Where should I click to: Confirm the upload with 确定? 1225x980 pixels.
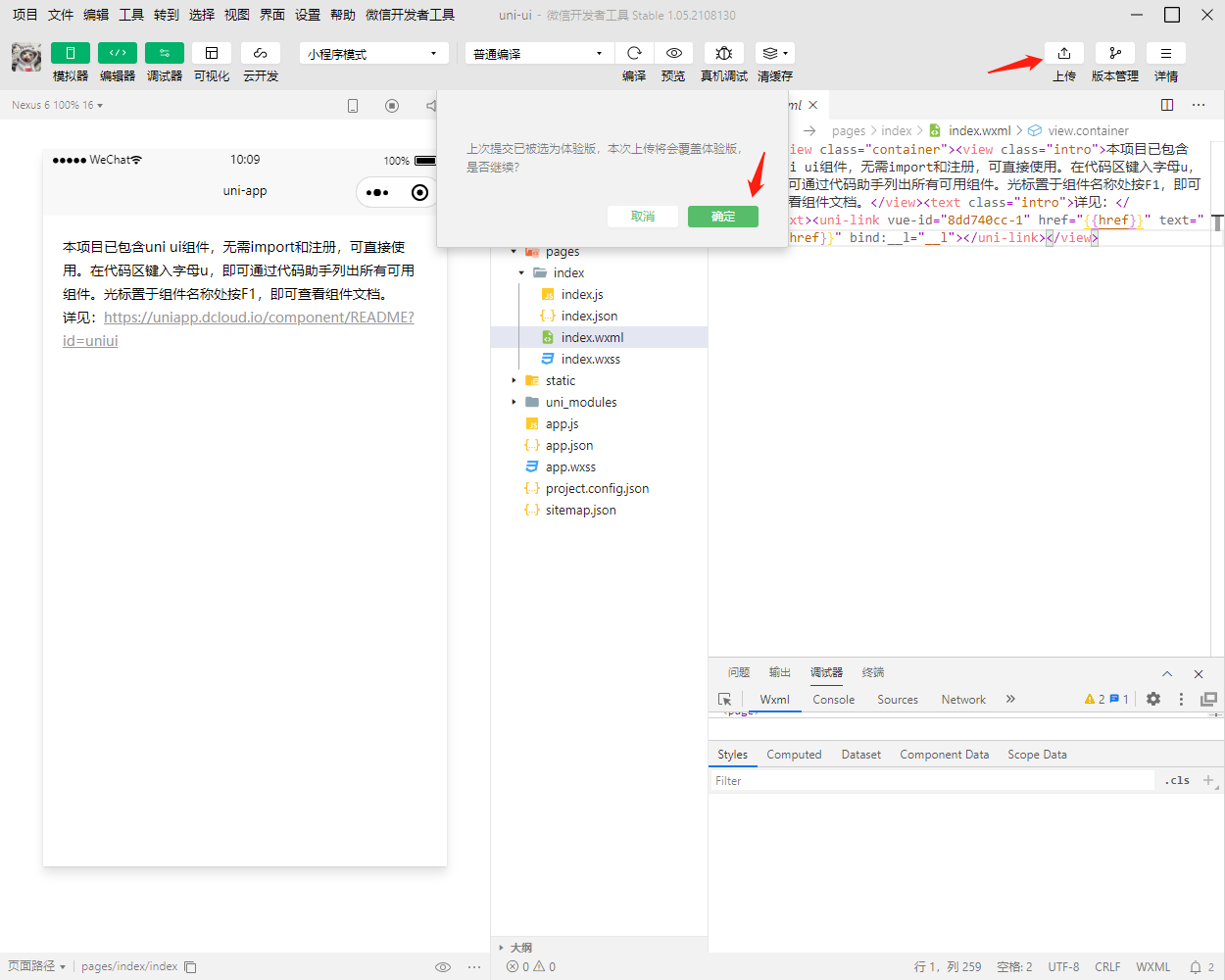click(723, 217)
